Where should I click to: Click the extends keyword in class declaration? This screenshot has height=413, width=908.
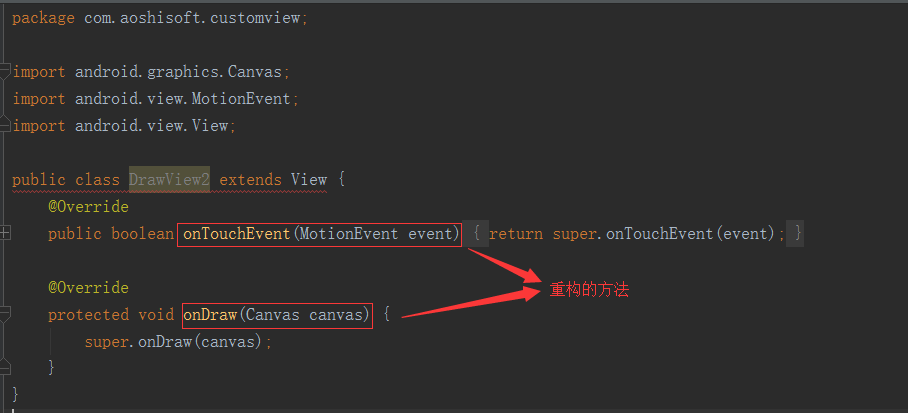(250, 180)
